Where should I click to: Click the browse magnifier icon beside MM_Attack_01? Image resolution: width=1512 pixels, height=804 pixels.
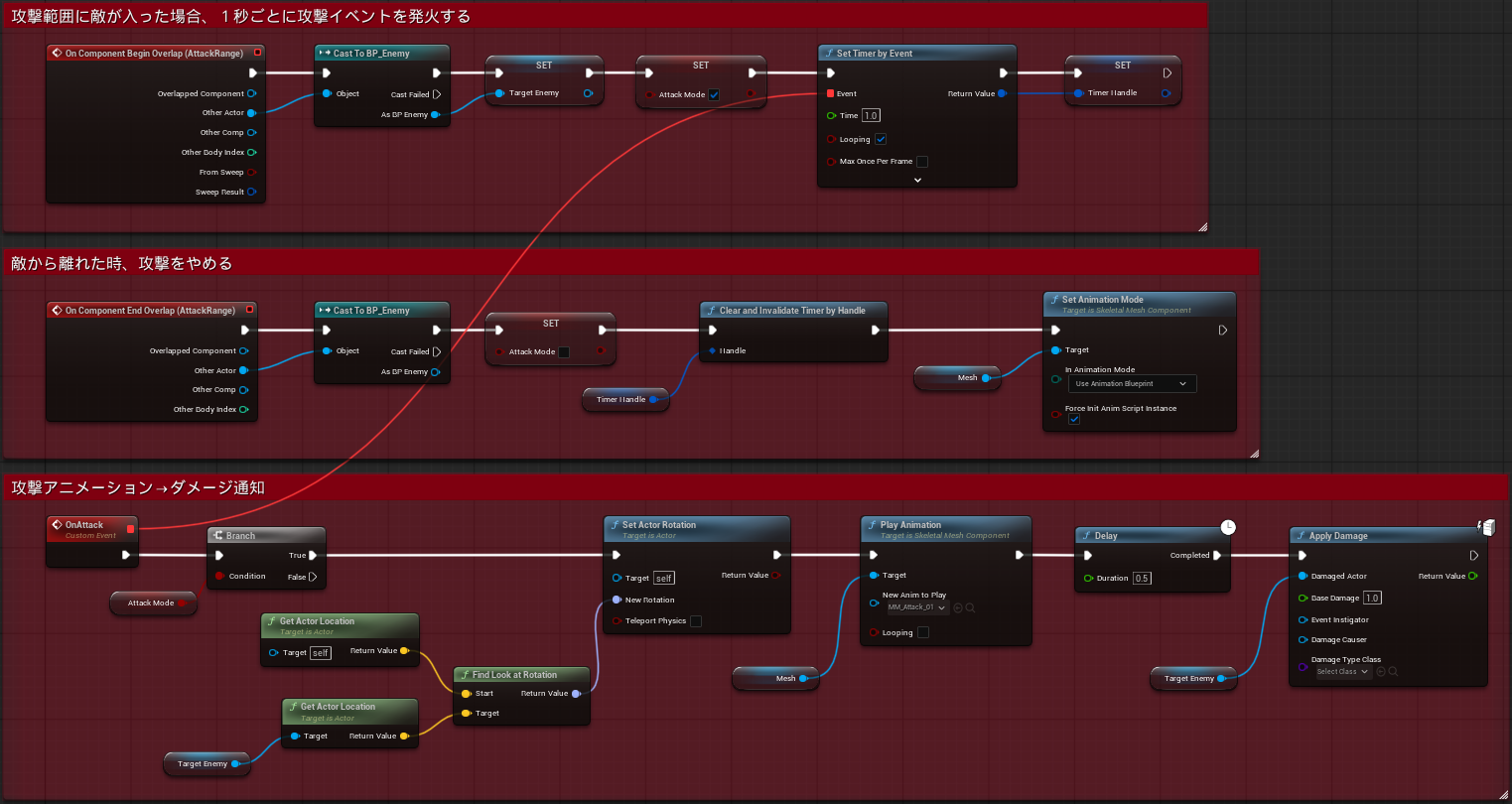point(970,607)
